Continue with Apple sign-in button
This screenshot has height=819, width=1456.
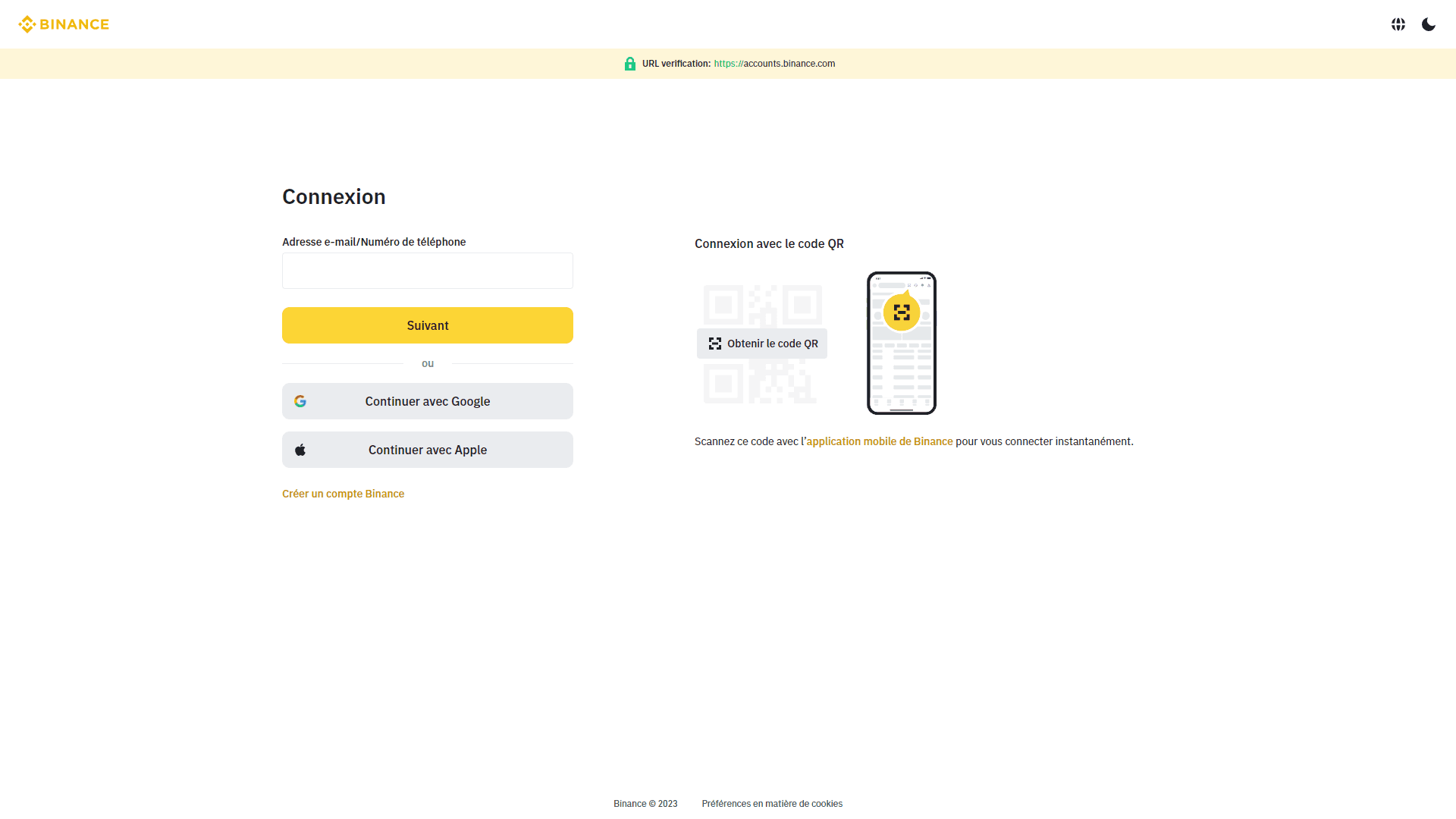tap(428, 450)
